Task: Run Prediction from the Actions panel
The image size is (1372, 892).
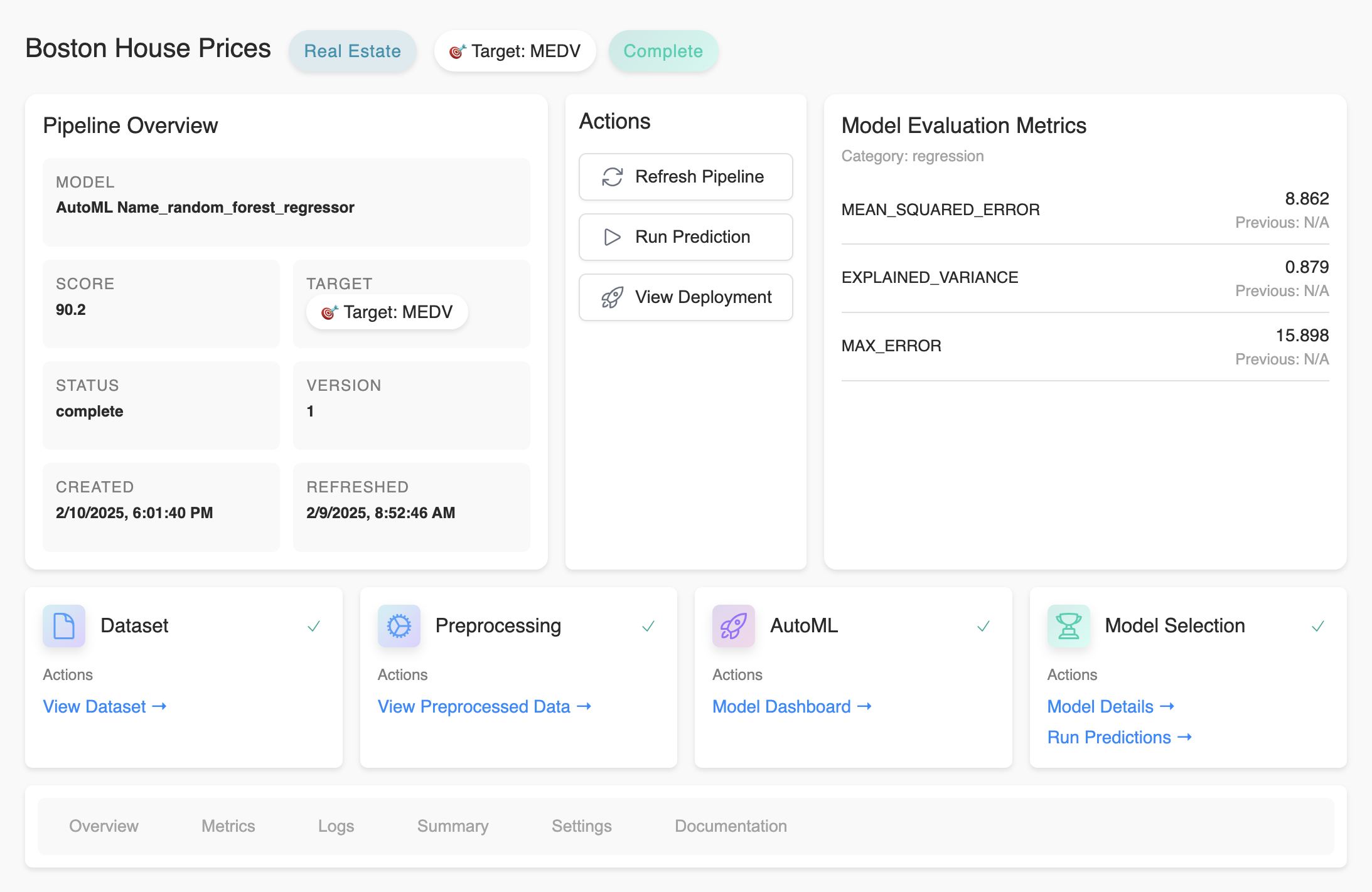Action: 685,237
